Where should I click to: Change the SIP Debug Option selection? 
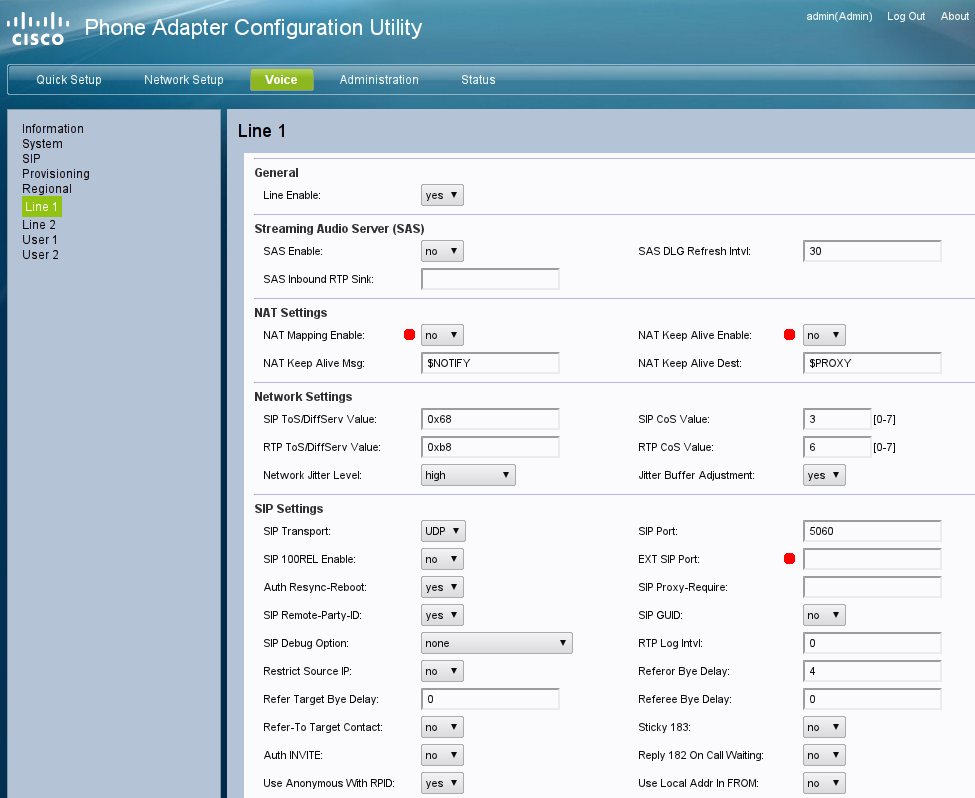[496, 643]
